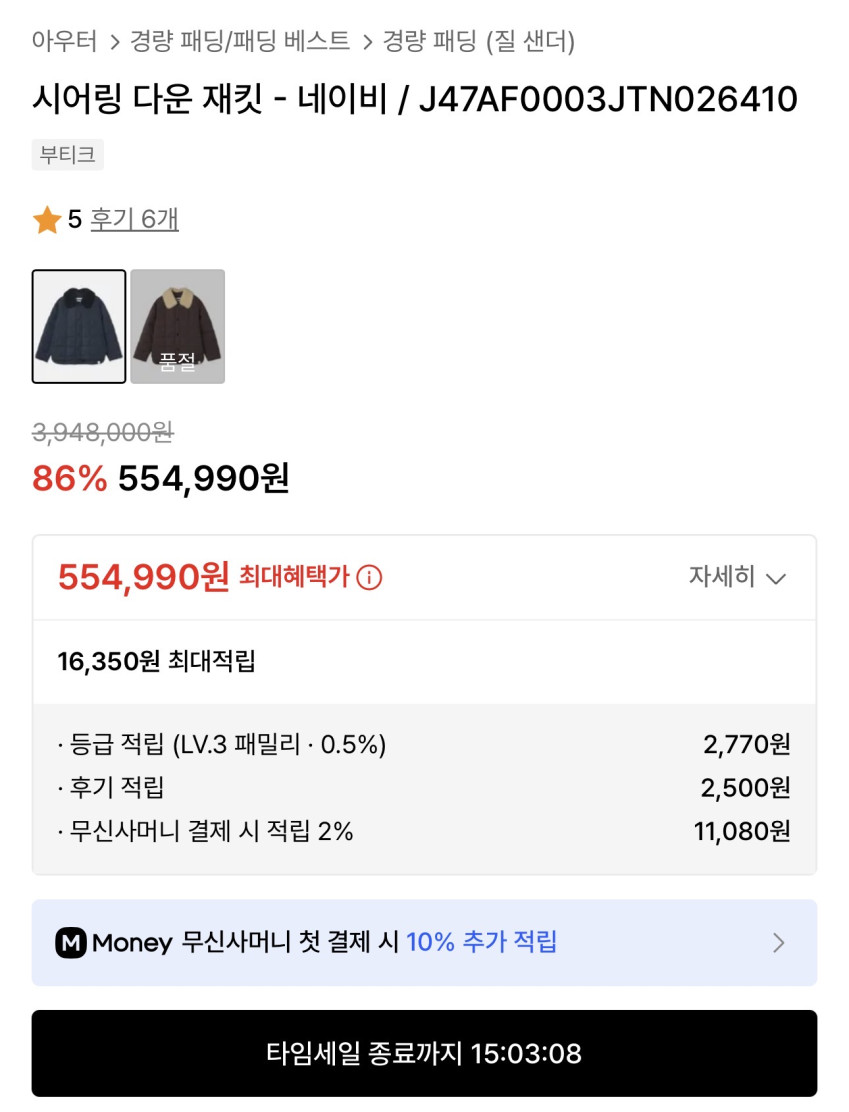The width and height of the screenshot is (849, 1112).
Task: Click the chevron beside 자세히
Action: [776, 579]
